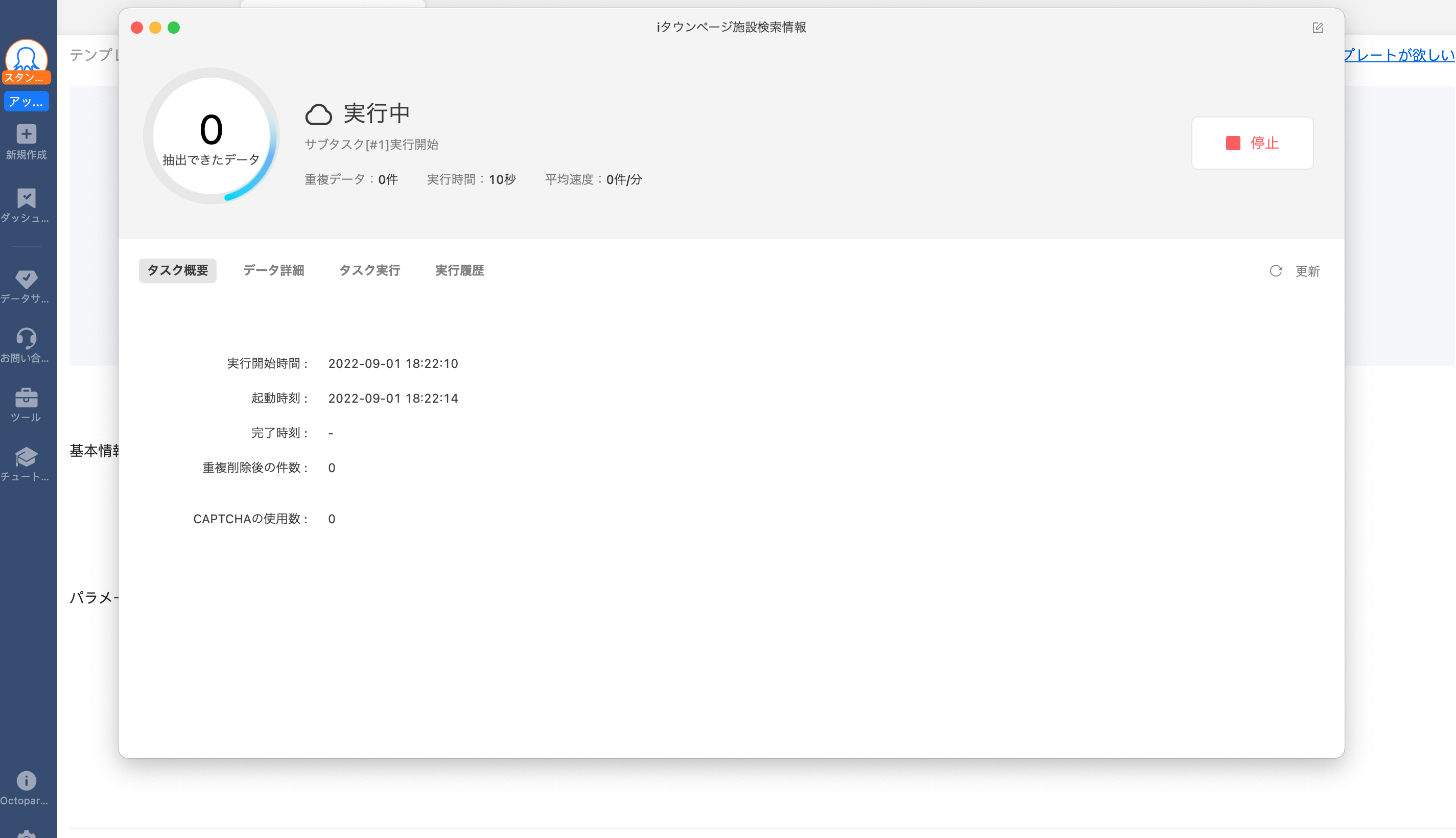Maximize the window with green button

[x=174, y=28]
